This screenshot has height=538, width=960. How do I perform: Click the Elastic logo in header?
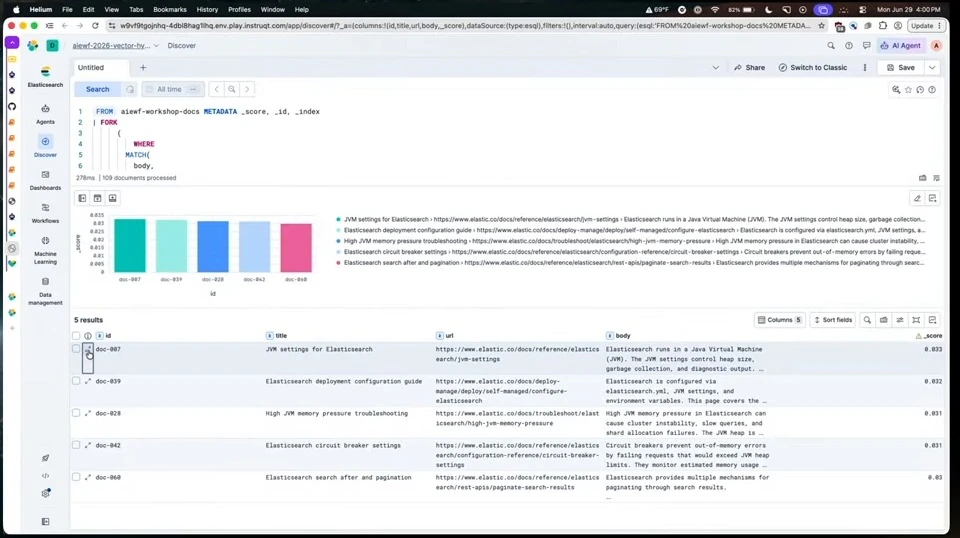click(32, 45)
